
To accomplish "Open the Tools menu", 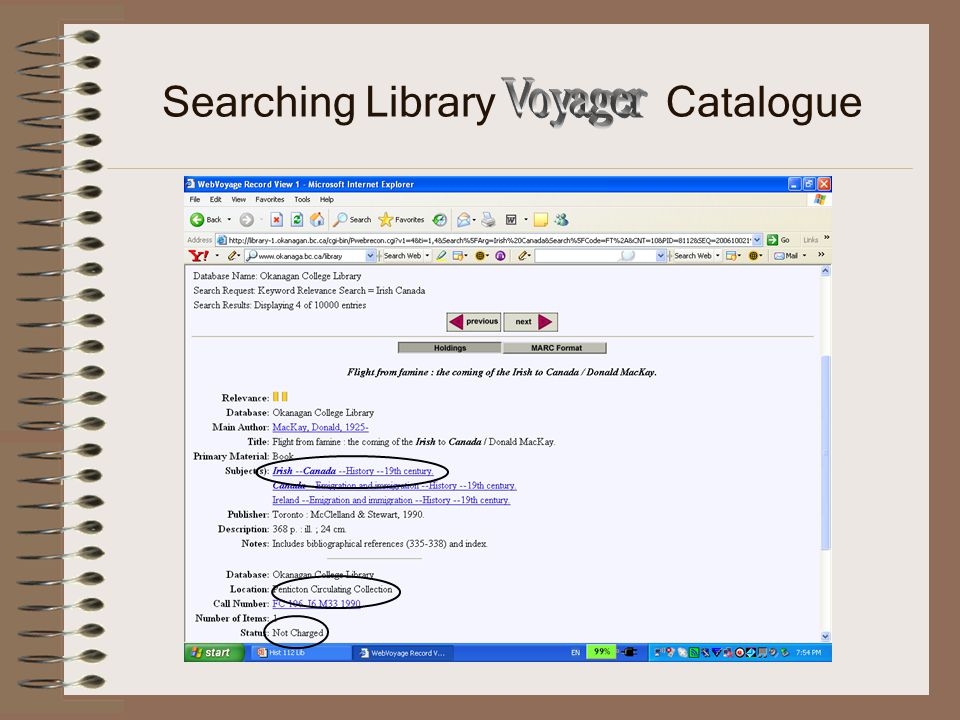I will 302,200.
